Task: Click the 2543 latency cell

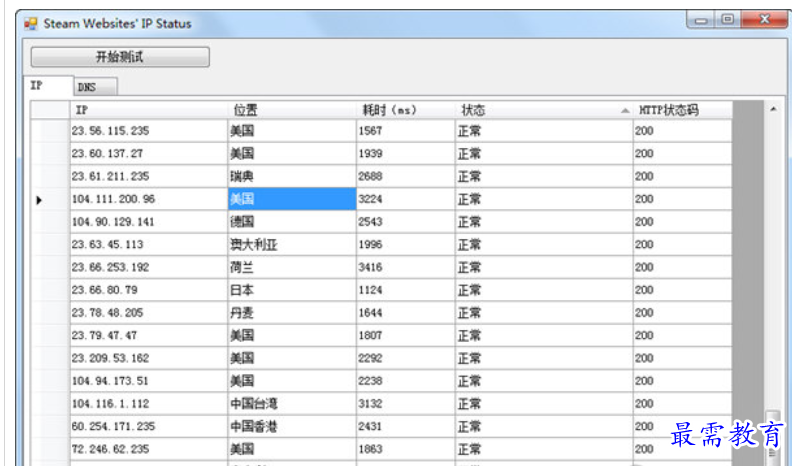Action: click(x=406, y=222)
